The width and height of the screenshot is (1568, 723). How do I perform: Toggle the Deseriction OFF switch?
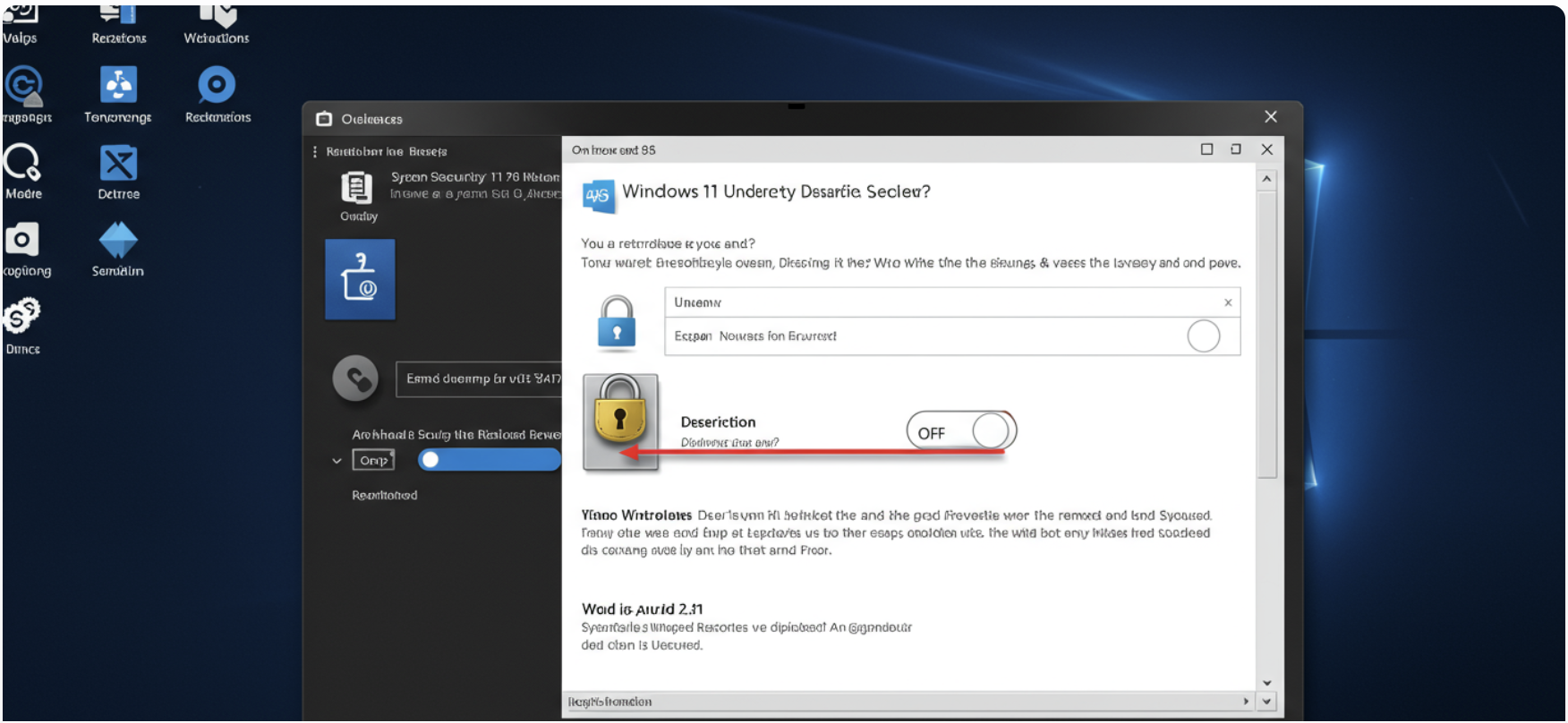coord(961,431)
